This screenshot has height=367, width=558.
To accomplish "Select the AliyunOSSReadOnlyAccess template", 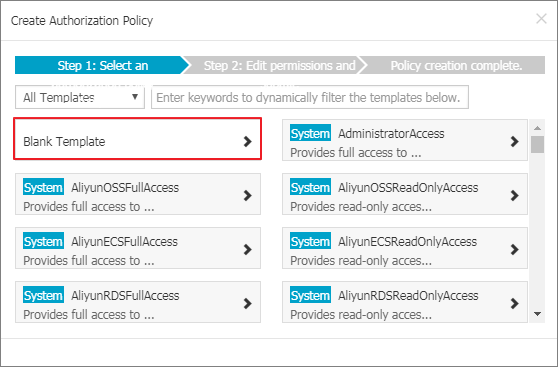I will (405, 194).
